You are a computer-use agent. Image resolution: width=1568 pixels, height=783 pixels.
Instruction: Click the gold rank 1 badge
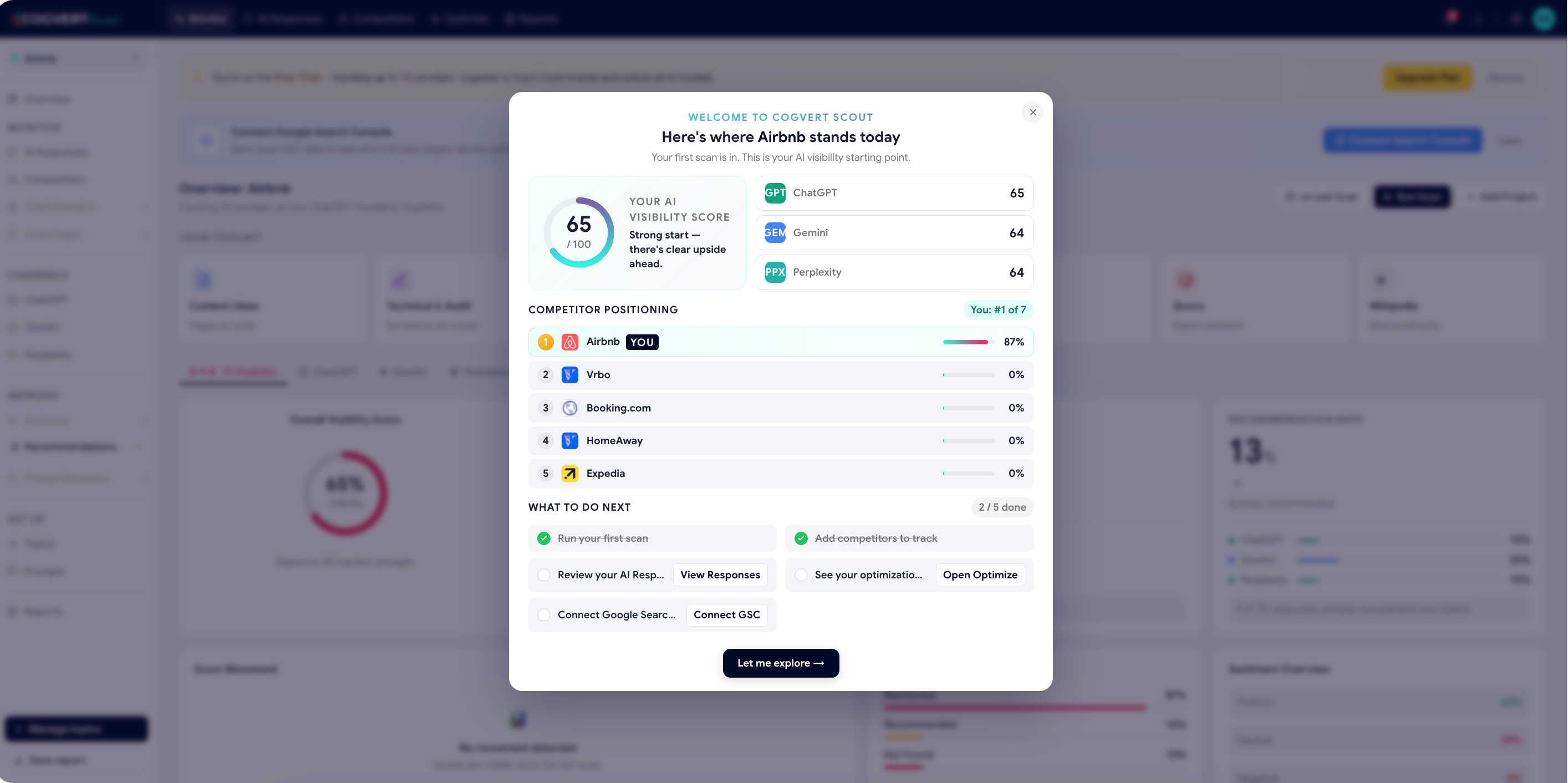(x=546, y=342)
